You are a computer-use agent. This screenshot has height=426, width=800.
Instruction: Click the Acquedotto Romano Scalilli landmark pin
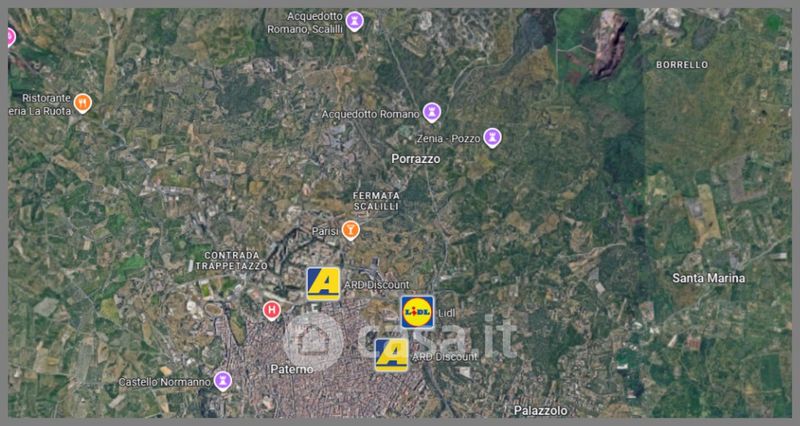point(354,21)
